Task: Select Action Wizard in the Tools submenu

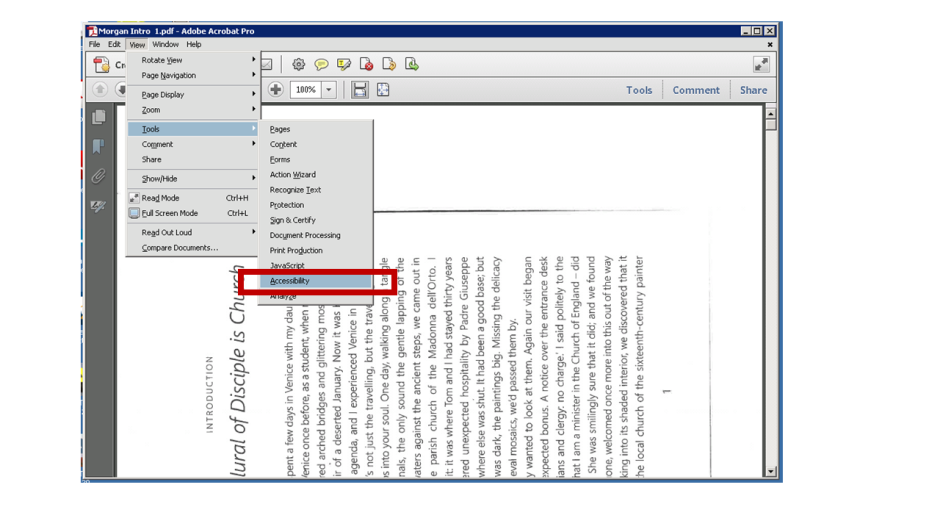Action: [316, 175]
